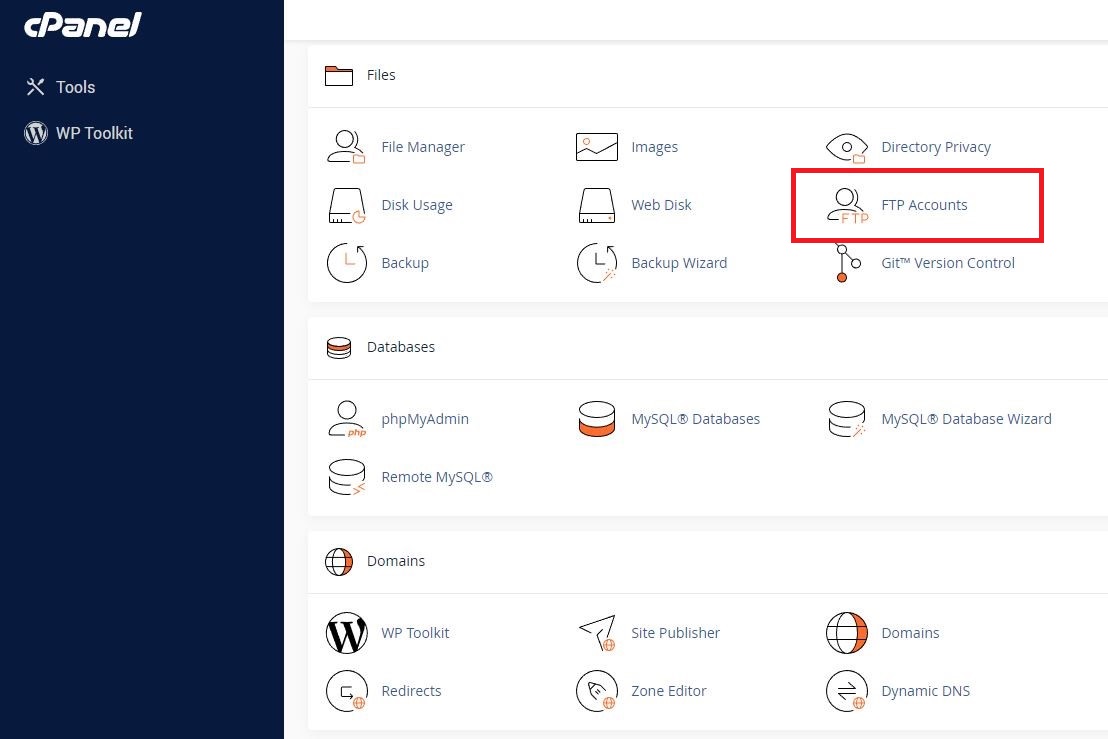Image resolution: width=1108 pixels, height=739 pixels.
Task: Open the Disk Usage icon
Action: (x=346, y=206)
